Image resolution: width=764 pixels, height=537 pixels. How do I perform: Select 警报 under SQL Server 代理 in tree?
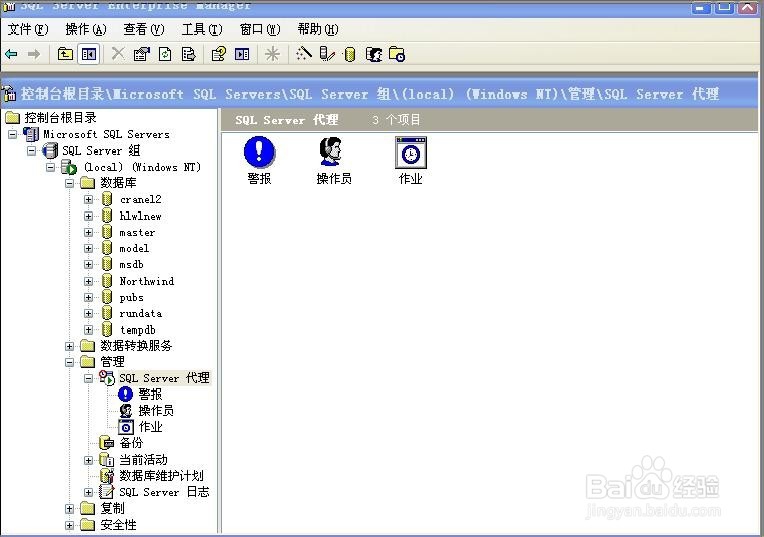150,394
